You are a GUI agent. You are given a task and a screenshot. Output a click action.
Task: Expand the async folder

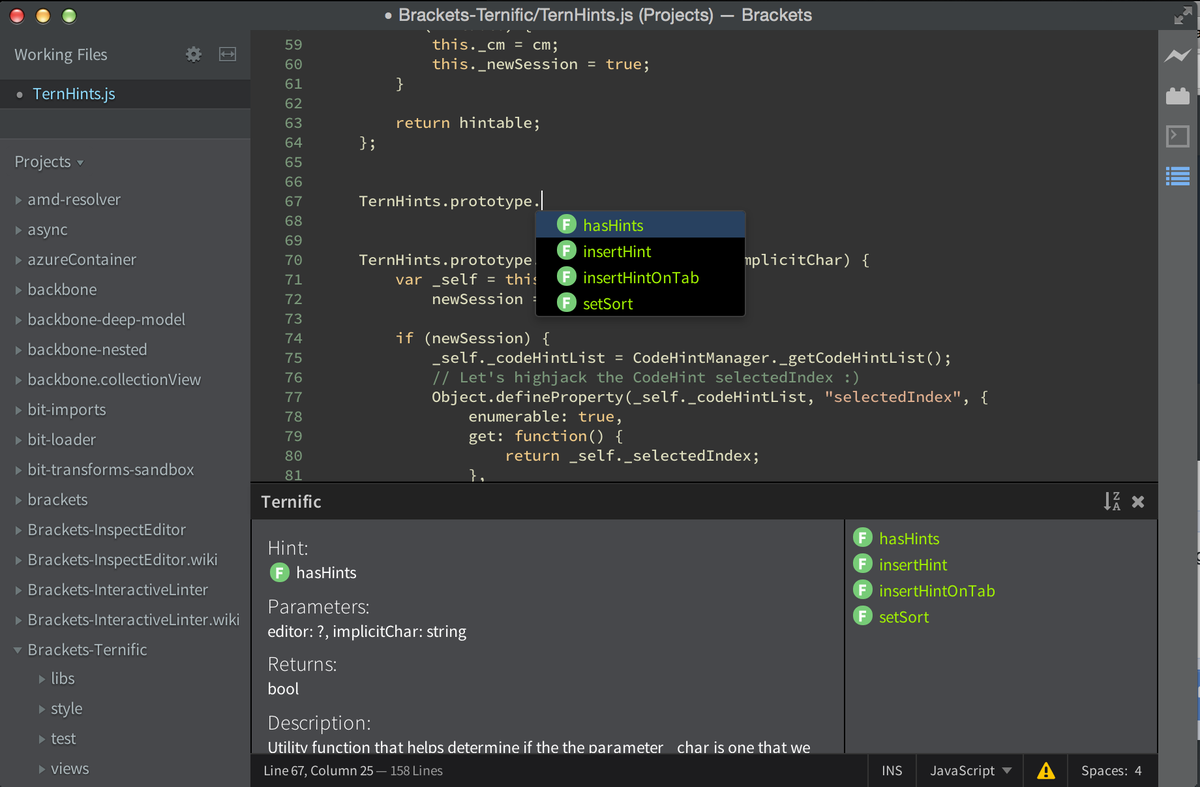point(19,230)
